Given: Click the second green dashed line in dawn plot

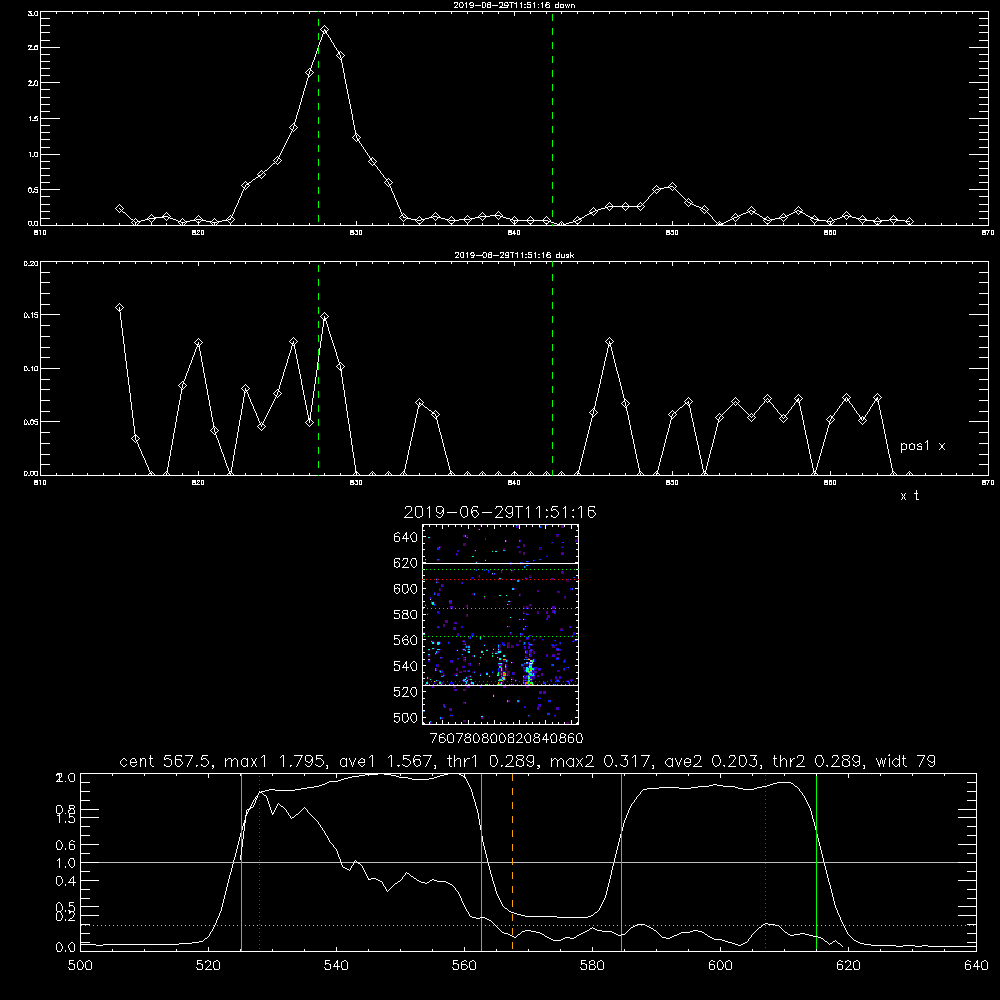Looking at the screenshot, I should [x=552, y=118].
